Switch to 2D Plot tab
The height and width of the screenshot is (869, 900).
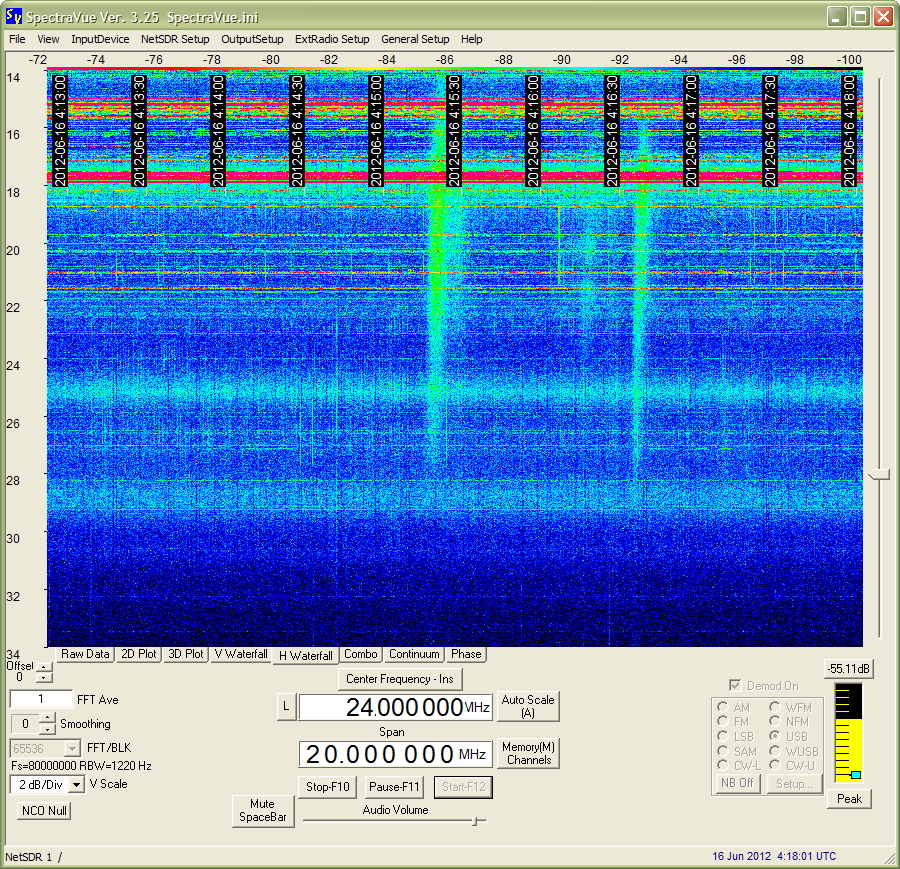pyautogui.click(x=138, y=654)
